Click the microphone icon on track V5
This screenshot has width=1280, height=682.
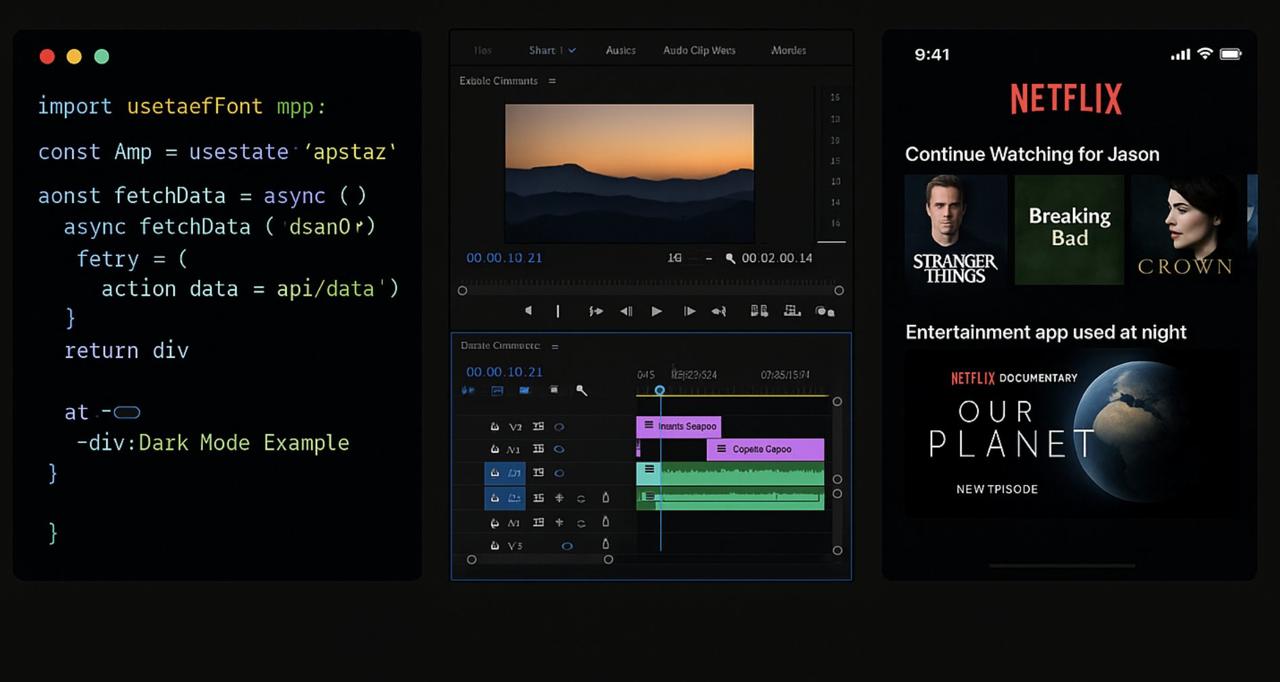click(x=605, y=546)
